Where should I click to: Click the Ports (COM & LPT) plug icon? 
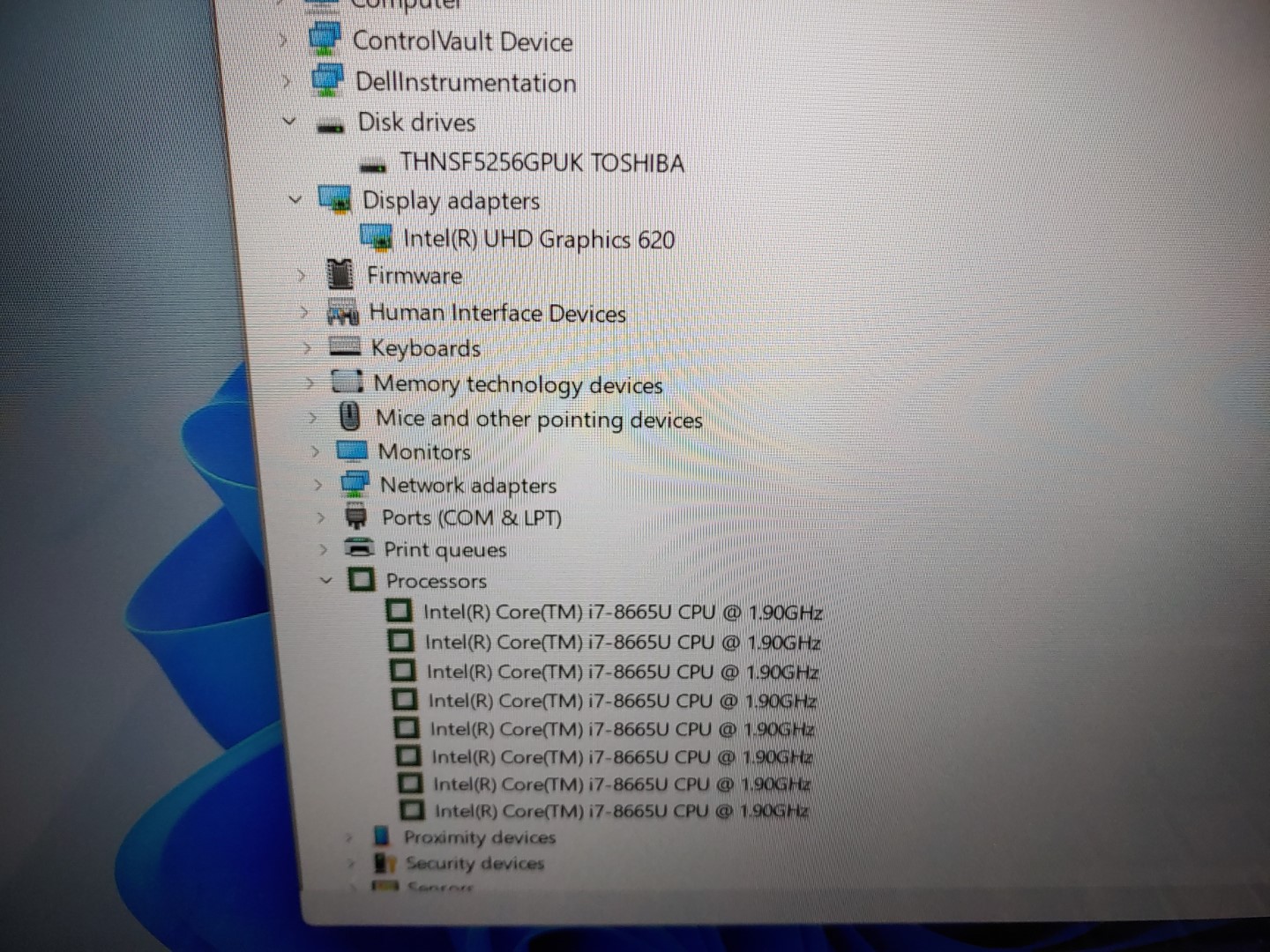[x=355, y=517]
